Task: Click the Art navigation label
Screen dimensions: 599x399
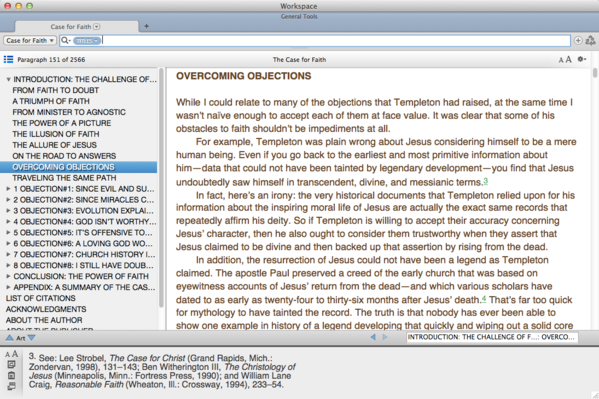Action: (x=20, y=338)
